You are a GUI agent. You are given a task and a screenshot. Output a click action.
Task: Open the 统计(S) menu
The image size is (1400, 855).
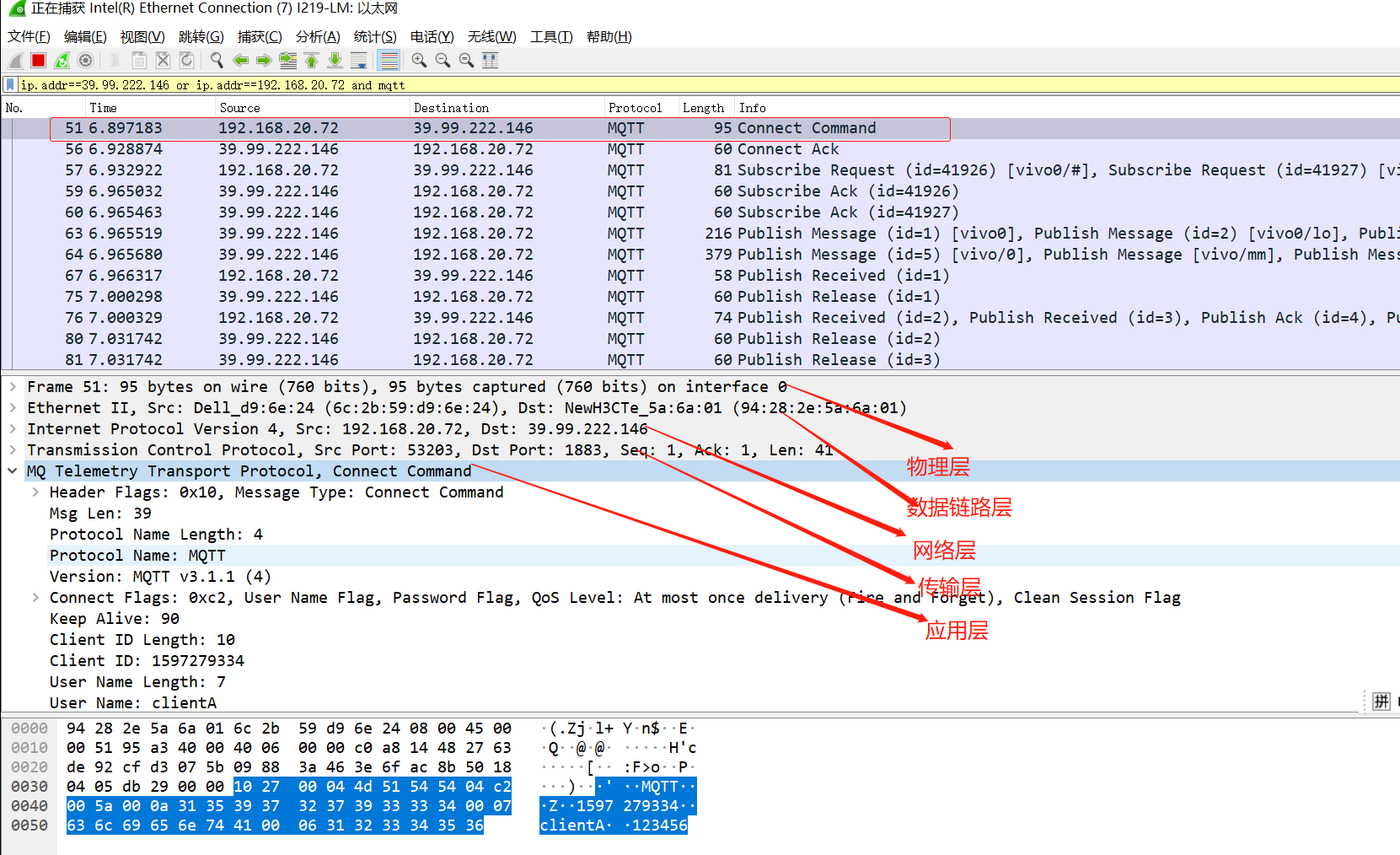[x=375, y=36]
